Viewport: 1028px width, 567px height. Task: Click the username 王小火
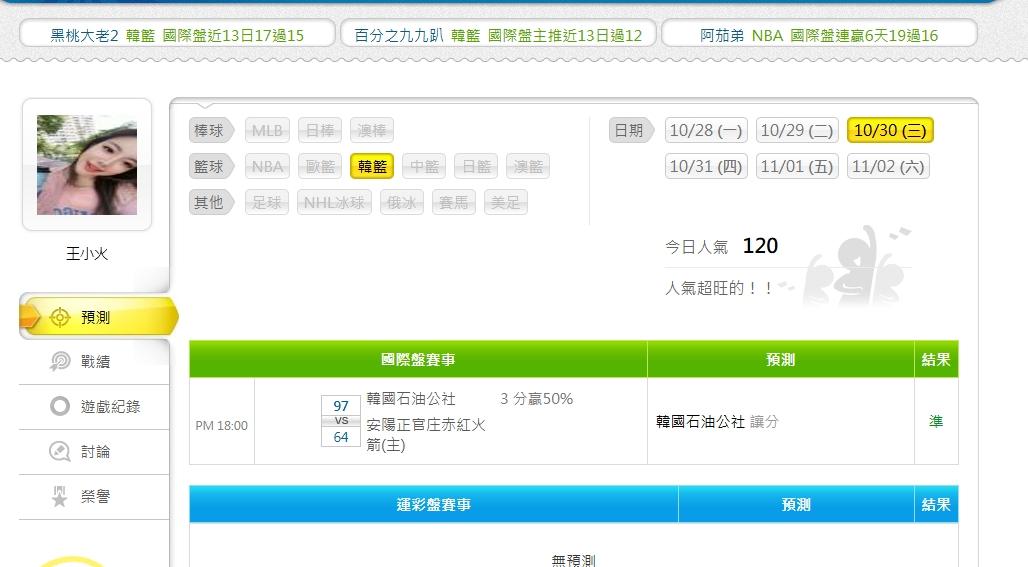[x=87, y=254]
